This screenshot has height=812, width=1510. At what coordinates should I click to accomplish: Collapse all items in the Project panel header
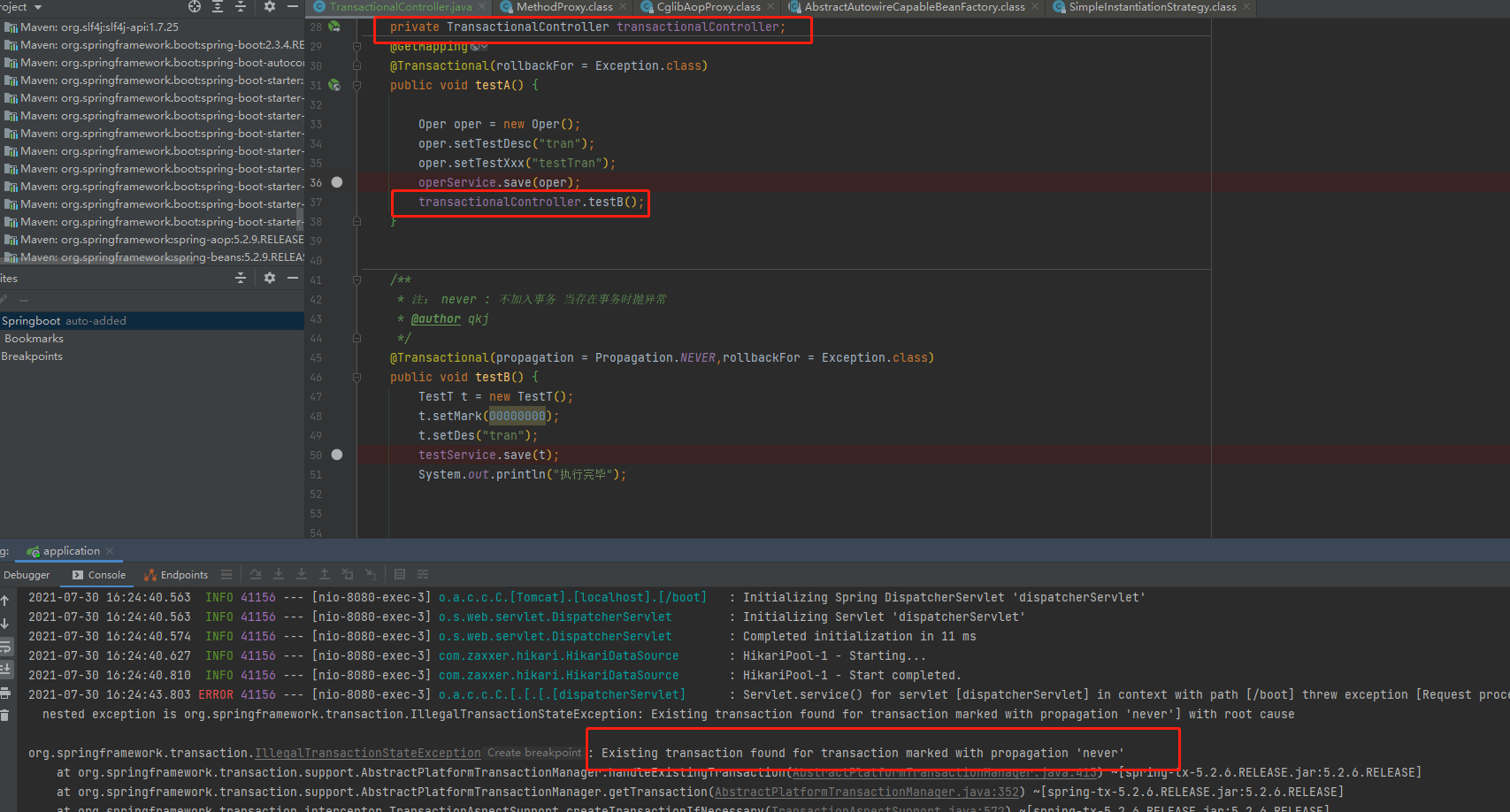click(241, 6)
